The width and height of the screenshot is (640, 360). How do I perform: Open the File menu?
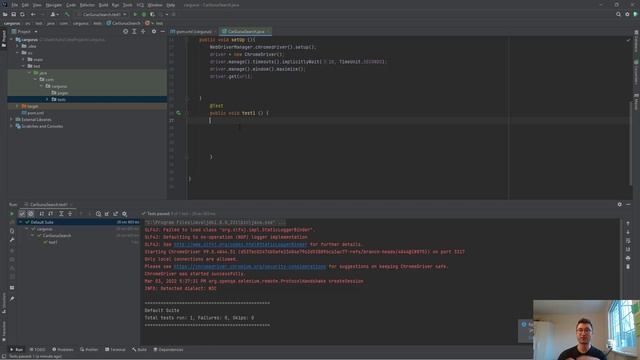point(15,5)
